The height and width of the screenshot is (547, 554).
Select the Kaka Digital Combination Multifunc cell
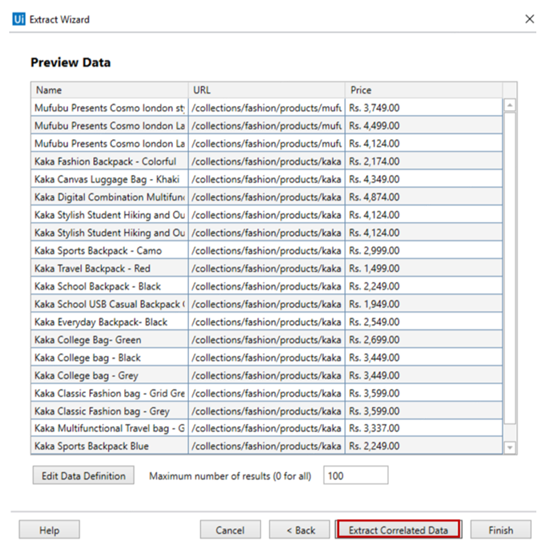pos(109,197)
